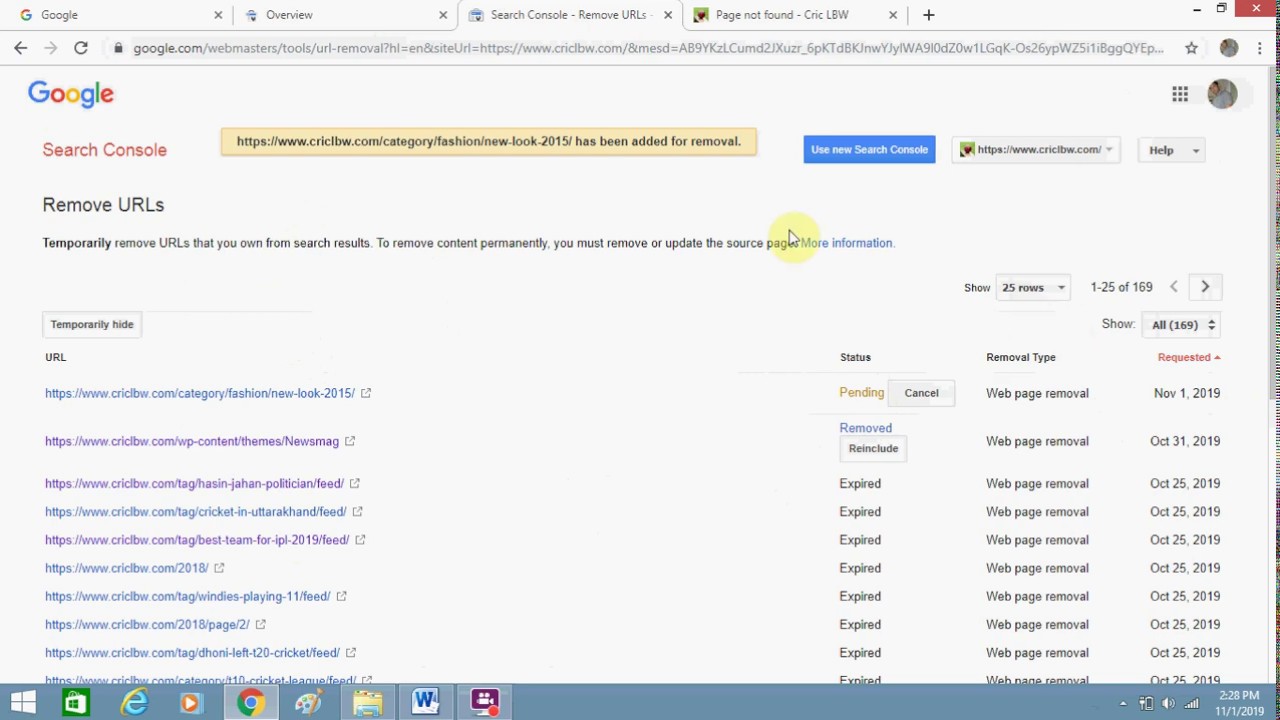Image resolution: width=1280 pixels, height=720 pixels.
Task: Sort by the Status column header
Action: pyautogui.click(x=855, y=357)
